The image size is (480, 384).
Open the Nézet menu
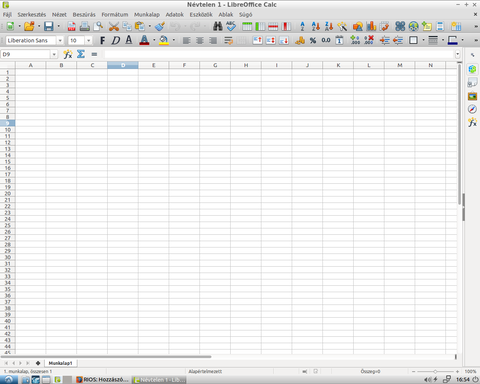(59, 14)
